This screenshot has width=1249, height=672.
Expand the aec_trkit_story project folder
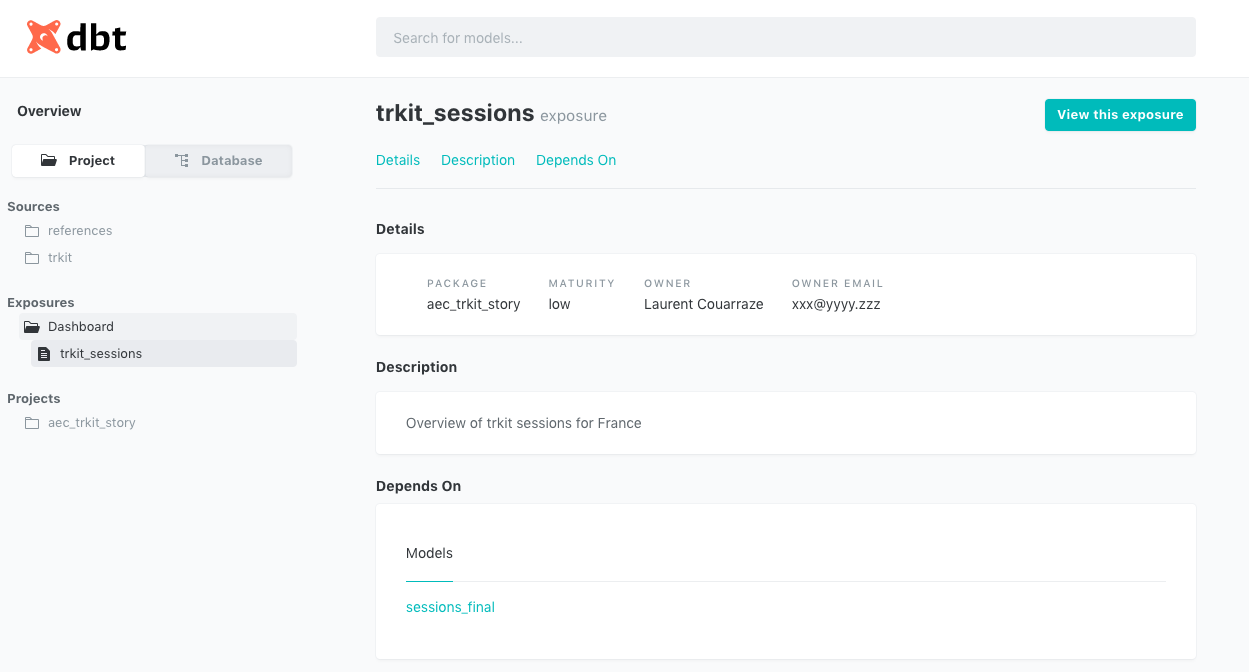point(91,423)
